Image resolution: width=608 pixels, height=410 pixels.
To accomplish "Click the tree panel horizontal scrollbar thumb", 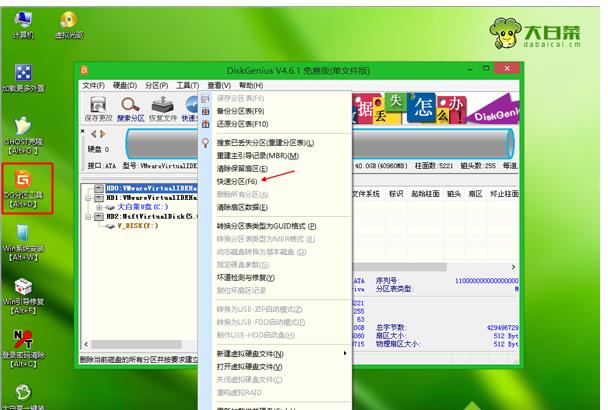I will (x=136, y=344).
